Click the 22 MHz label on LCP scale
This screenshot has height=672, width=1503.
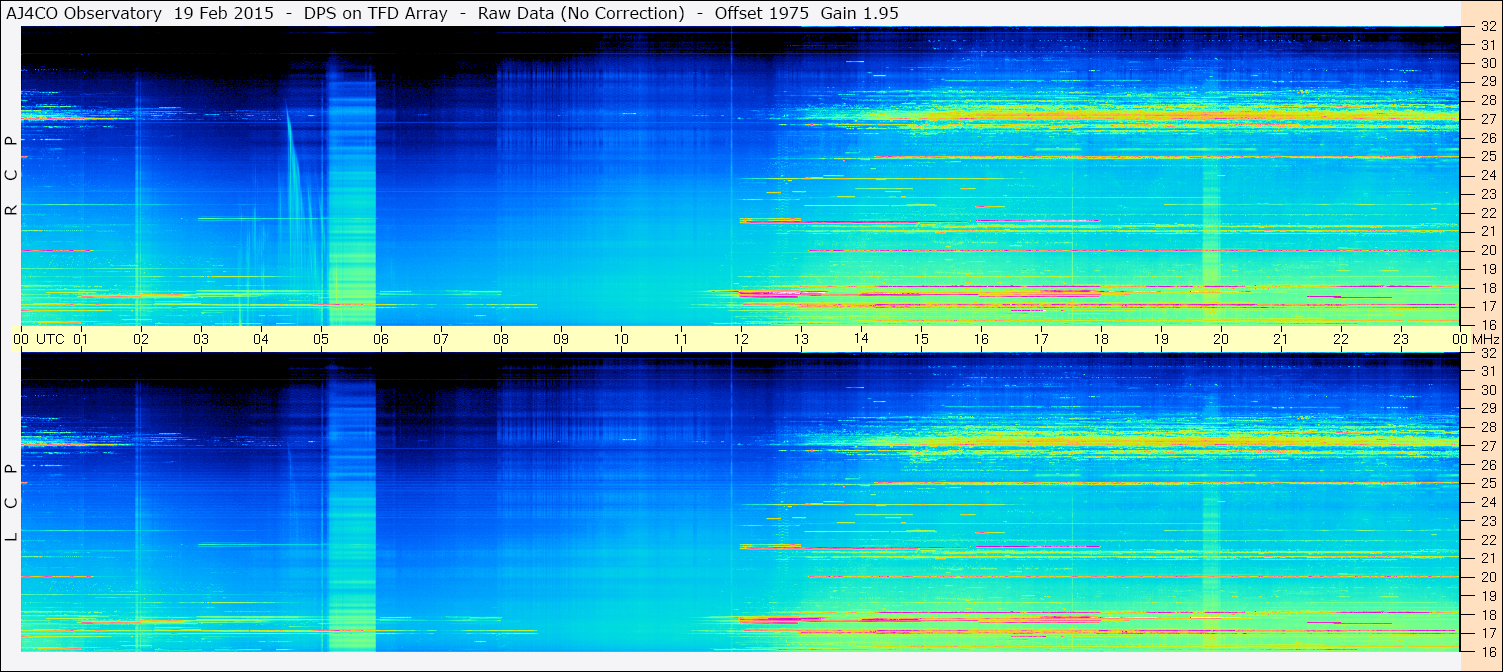(x=1488, y=540)
